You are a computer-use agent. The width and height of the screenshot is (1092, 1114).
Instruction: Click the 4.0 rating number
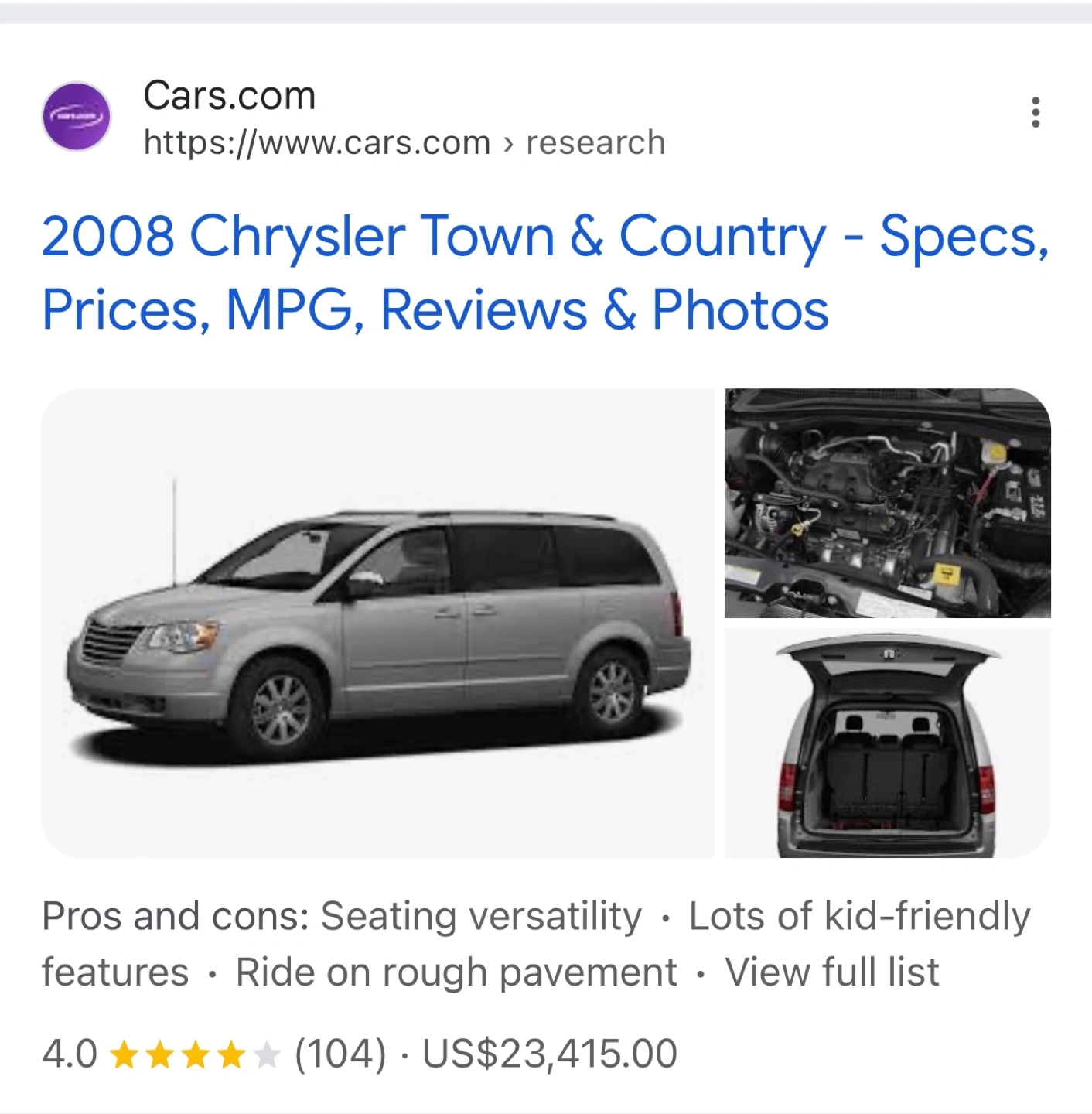point(70,1054)
